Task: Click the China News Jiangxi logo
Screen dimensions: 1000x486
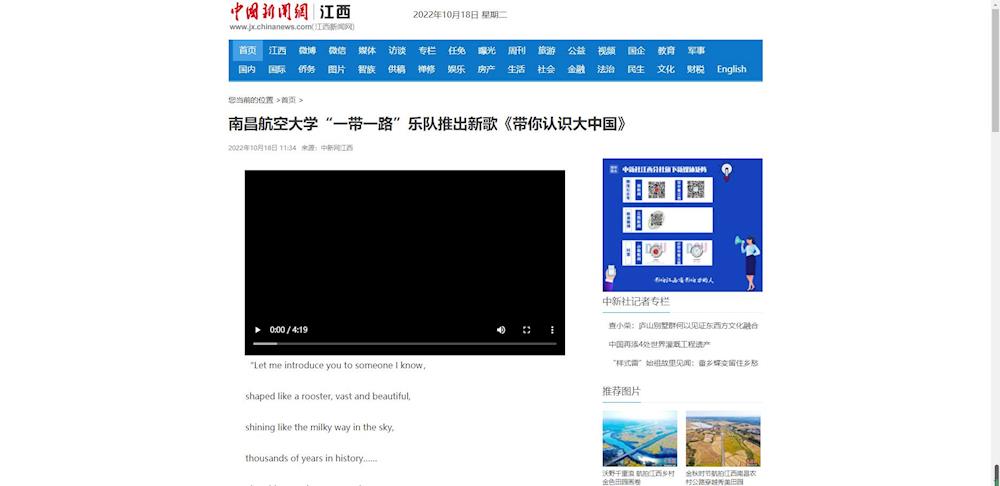Action: coord(290,15)
